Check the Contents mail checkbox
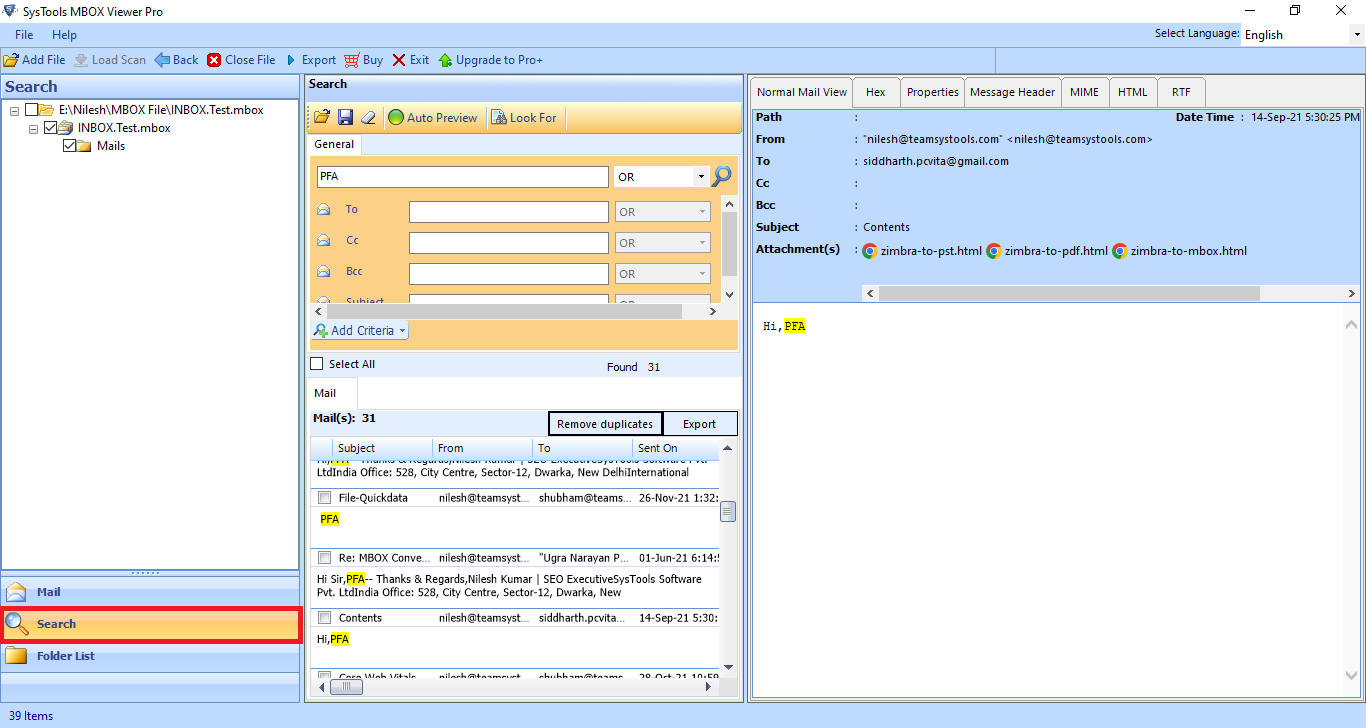 click(x=324, y=618)
